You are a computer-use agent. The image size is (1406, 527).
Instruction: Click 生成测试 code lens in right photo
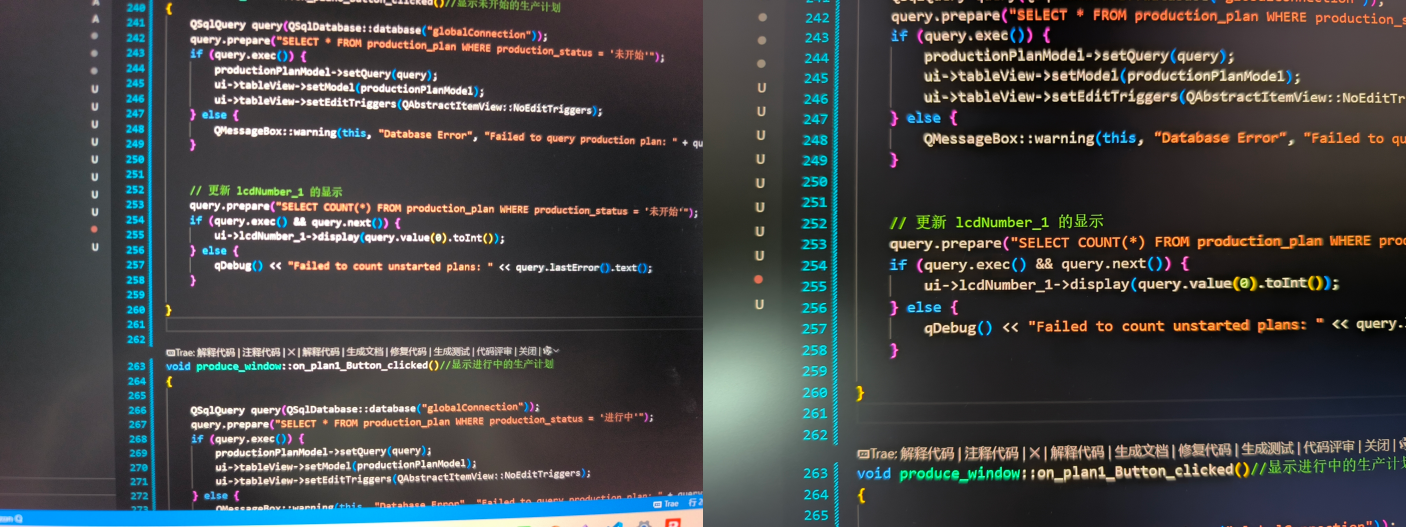[x=1267, y=449]
